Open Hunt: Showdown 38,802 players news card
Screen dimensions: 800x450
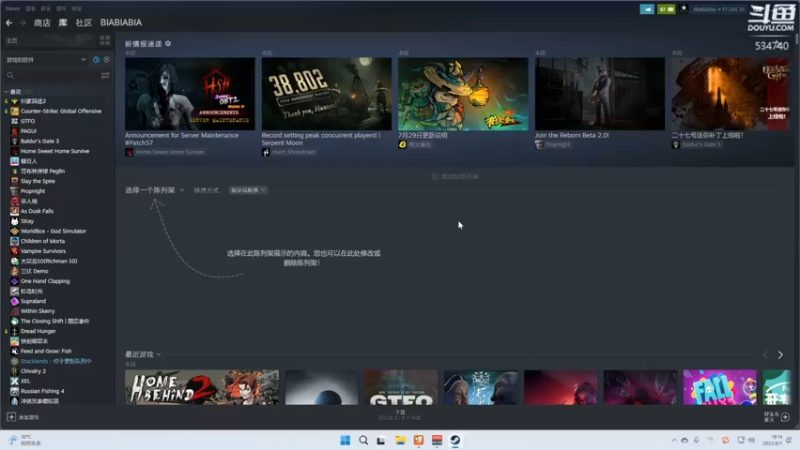327,93
